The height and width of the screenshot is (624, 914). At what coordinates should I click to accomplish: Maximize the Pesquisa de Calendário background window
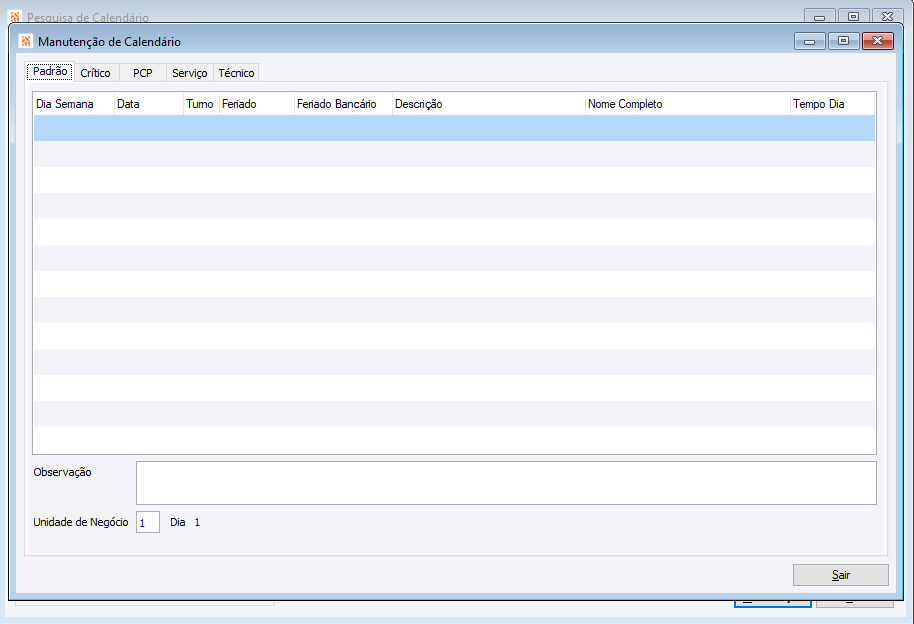[x=853, y=16]
